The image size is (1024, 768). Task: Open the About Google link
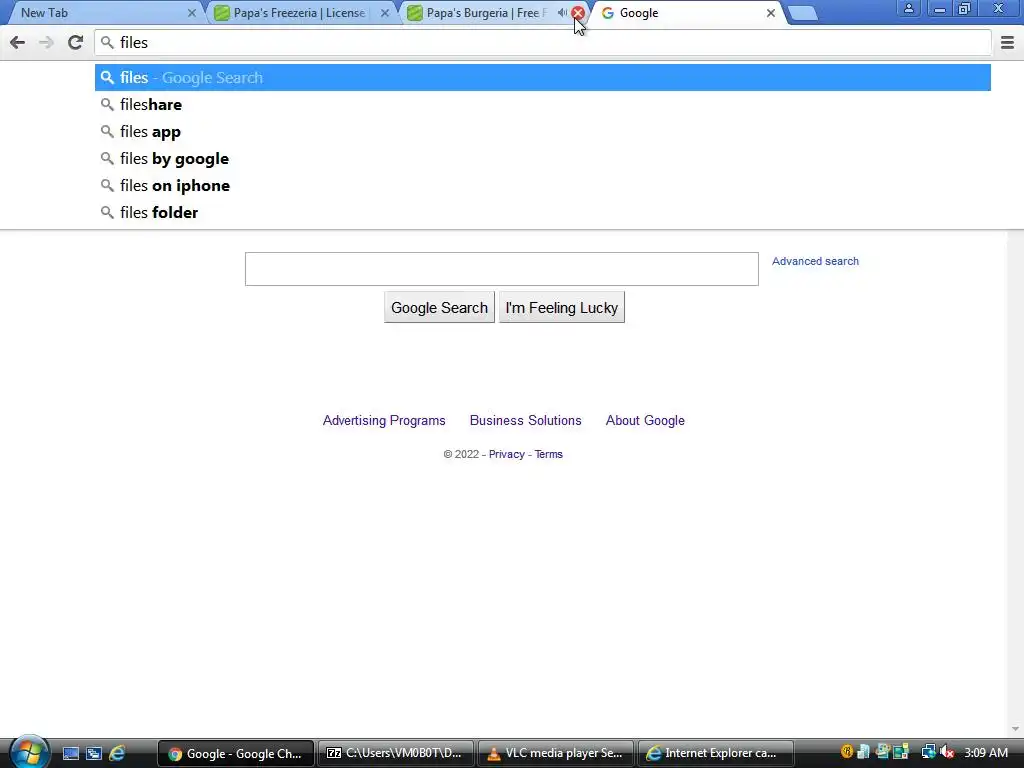pyautogui.click(x=645, y=421)
